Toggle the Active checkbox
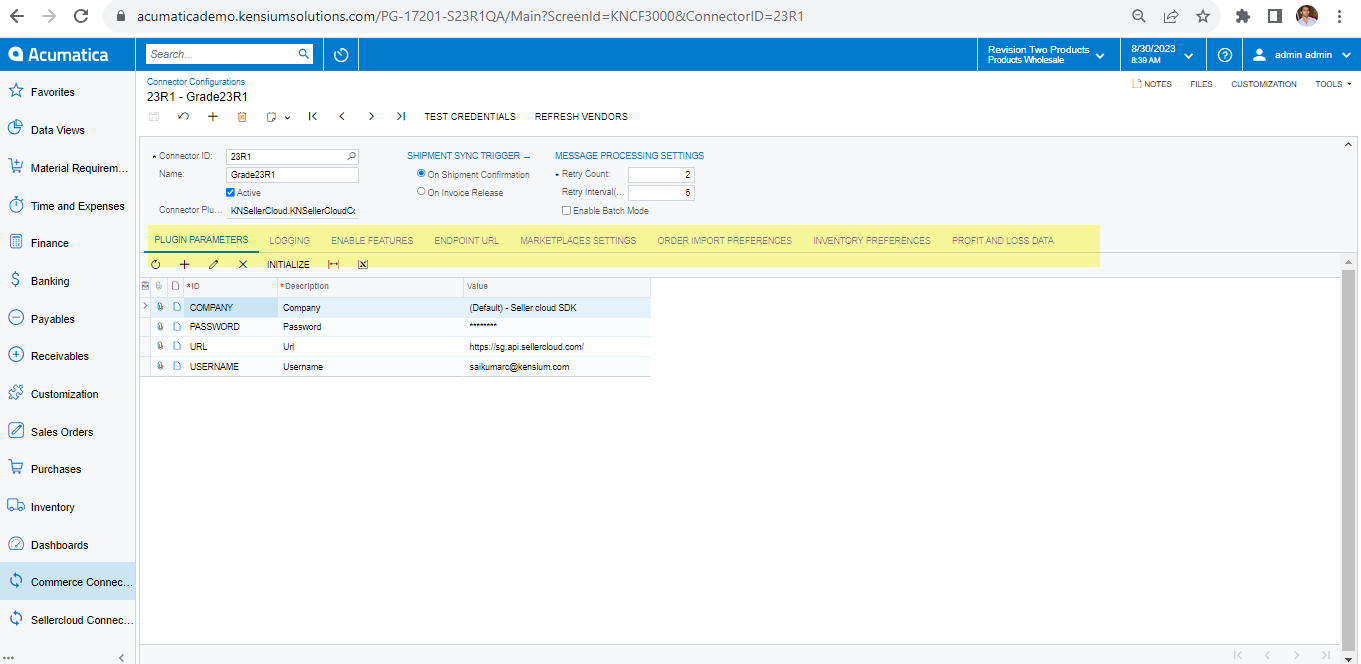 tap(231, 193)
